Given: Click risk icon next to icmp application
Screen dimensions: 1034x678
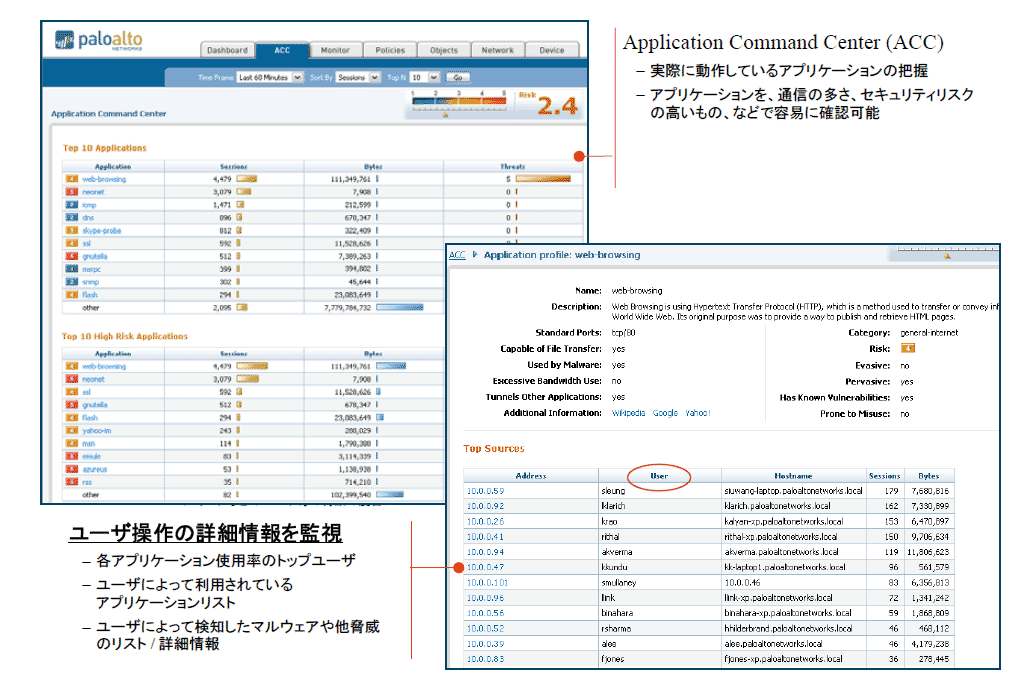Looking at the screenshot, I should 71,205.
